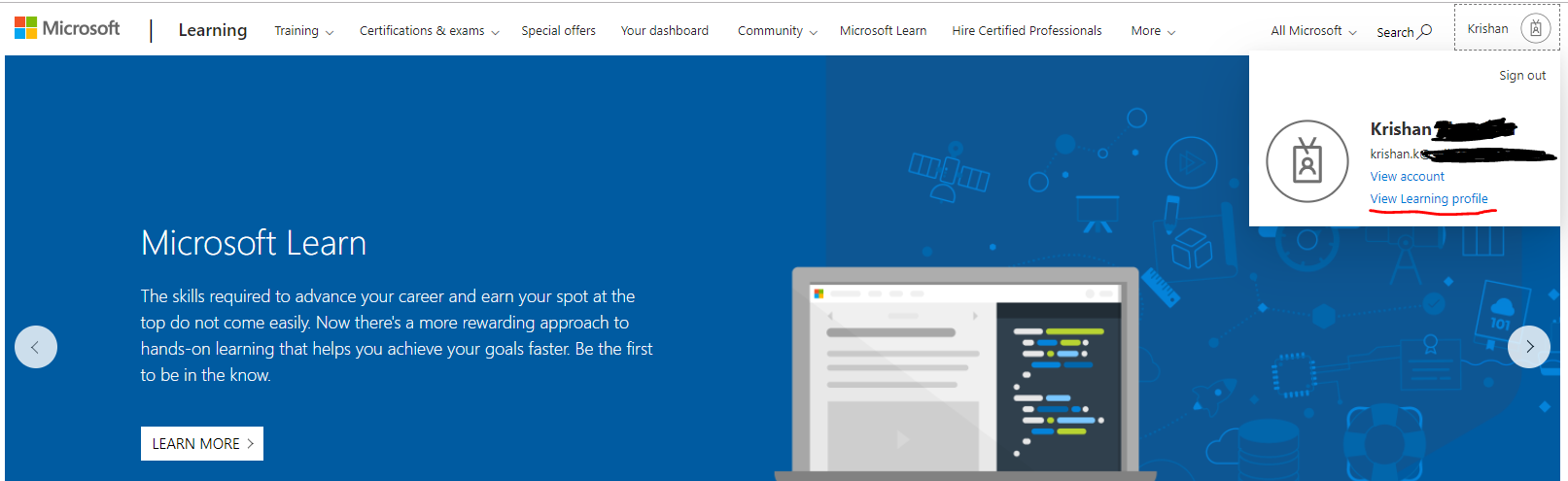Open Hire Certified Professionals

[1027, 31]
